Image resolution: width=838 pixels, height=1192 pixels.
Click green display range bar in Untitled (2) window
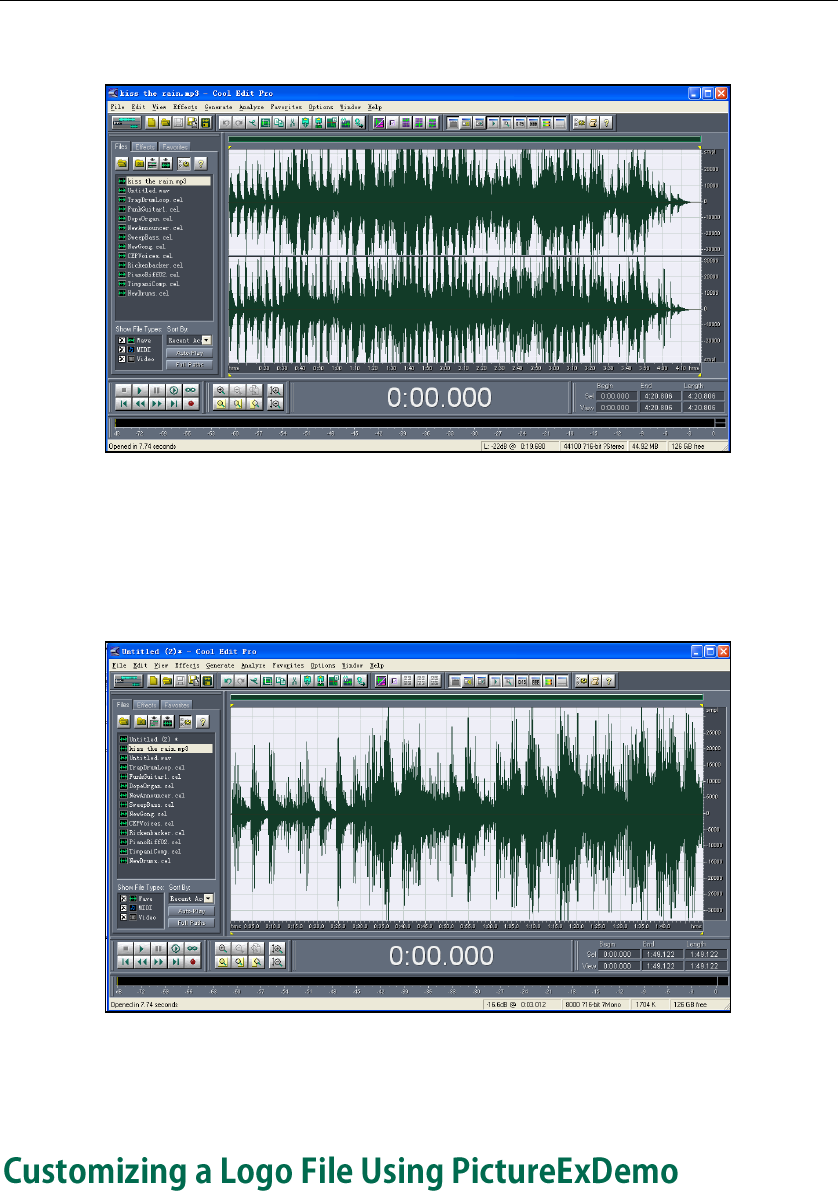point(466,698)
